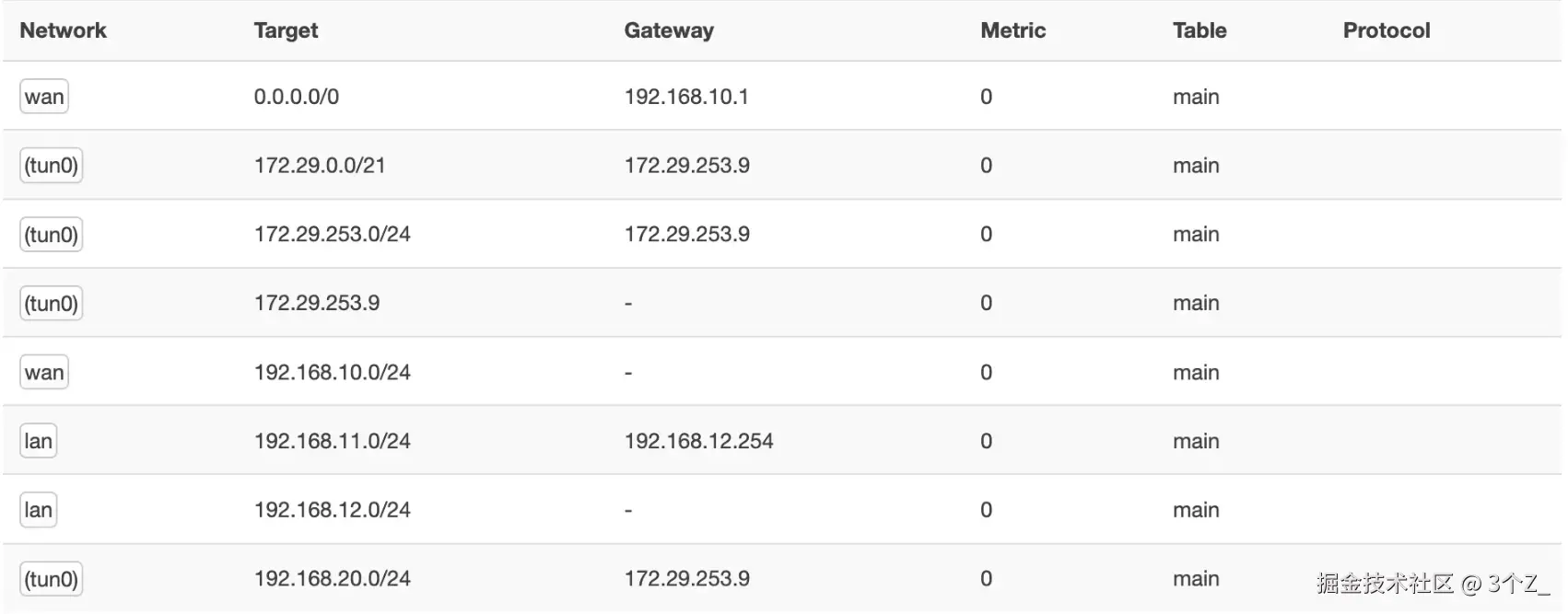Click the 172.29.0.0/21 target entry
This screenshot has height=614, width=1568.
pos(320,166)
